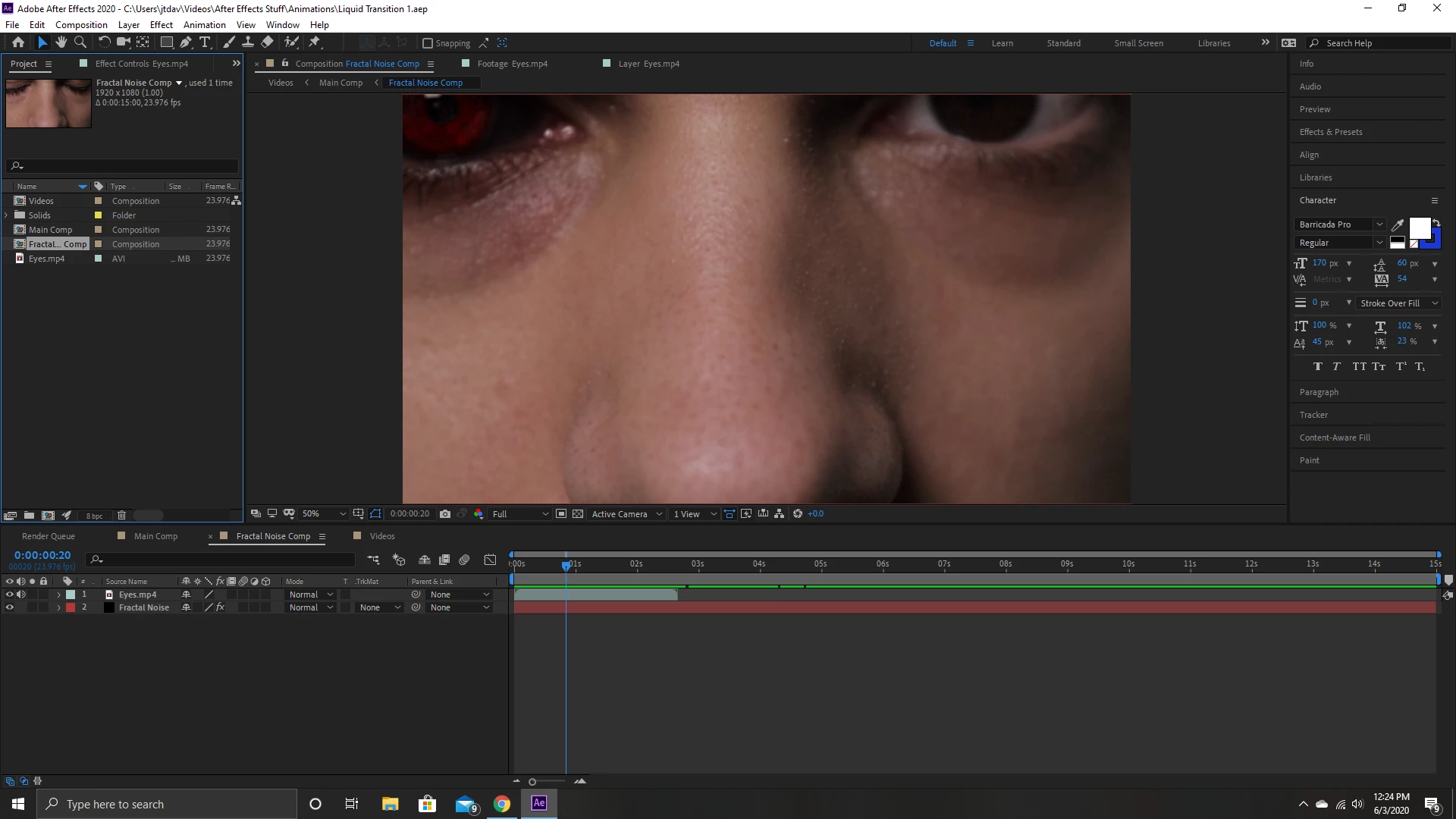Open the Animation menu
This screenshot has width=1456, height=819.
pyautogui.click(x=204, y=24)
